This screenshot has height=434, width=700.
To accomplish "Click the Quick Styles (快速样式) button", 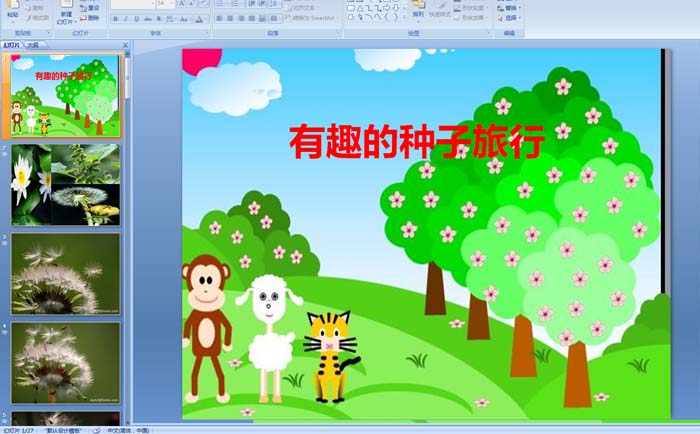I will [x=439, y=10].
